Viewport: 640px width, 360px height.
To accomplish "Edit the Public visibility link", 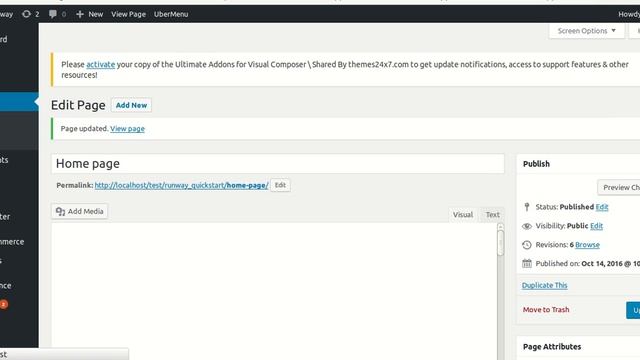I will coord(596,226).
